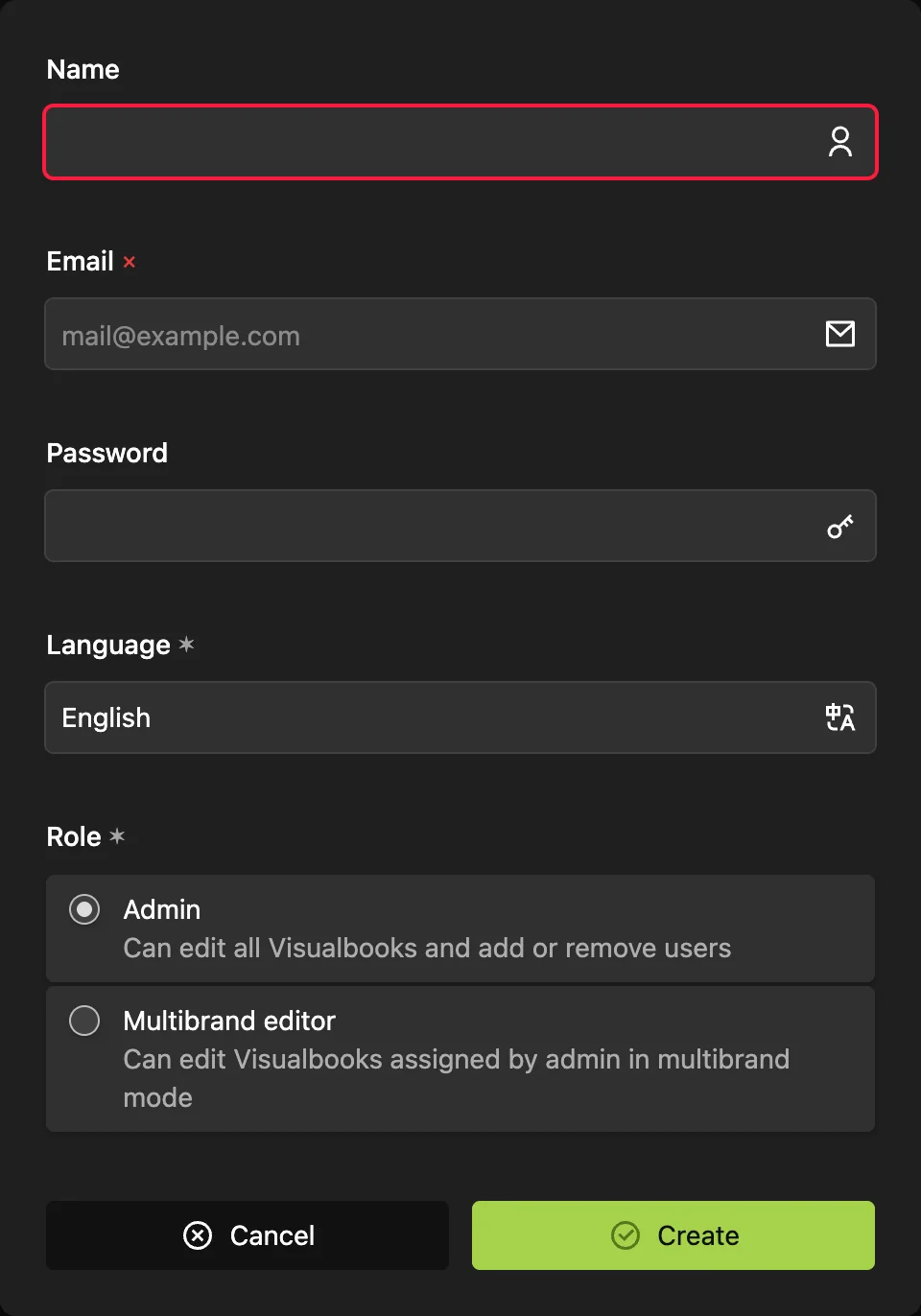Viewport: 921px width, 1316px height.
Task: Click the Language field label
Action: click(x=108, y=646)
